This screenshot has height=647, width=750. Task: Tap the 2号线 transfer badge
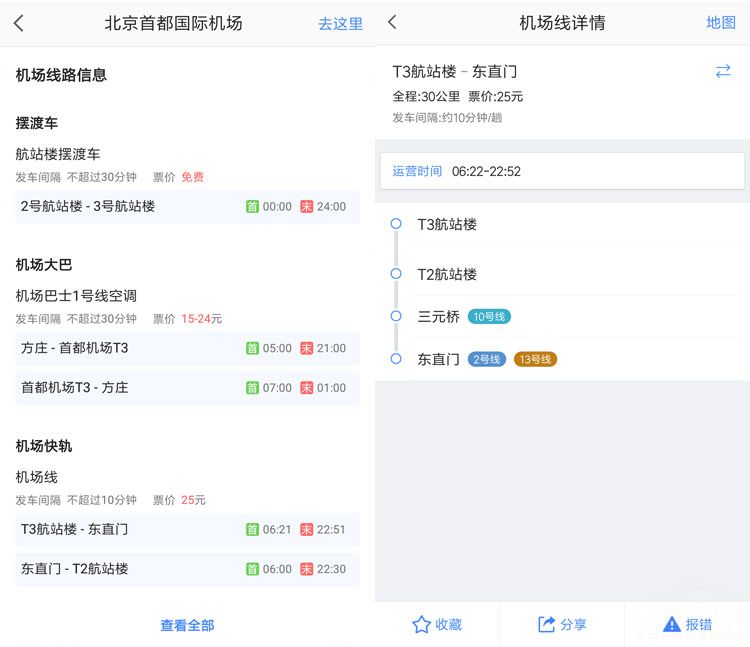(487, 359)
